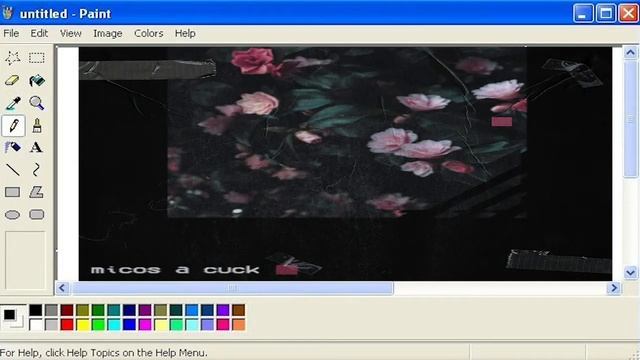The width and height of the screenshot is (640, 360).
Task: Pick the bright blue swatch
Action: pyautogui.click(x=129, y=324)
